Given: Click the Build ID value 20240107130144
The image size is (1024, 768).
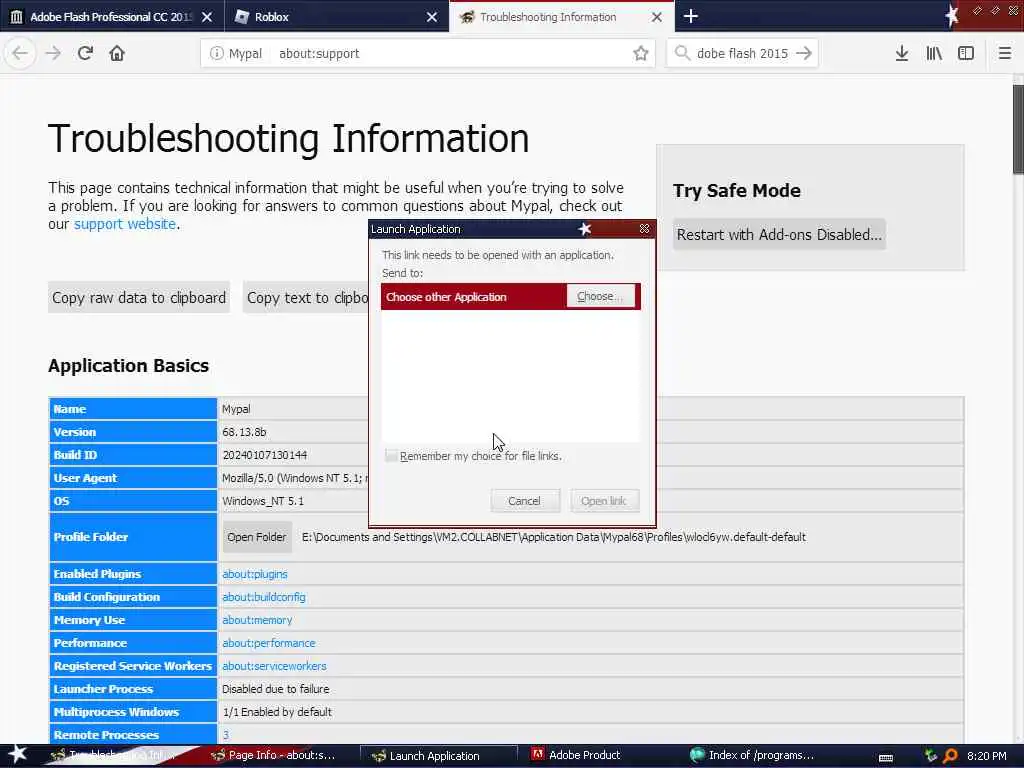Looking at the screenshot, I should 264,455.
